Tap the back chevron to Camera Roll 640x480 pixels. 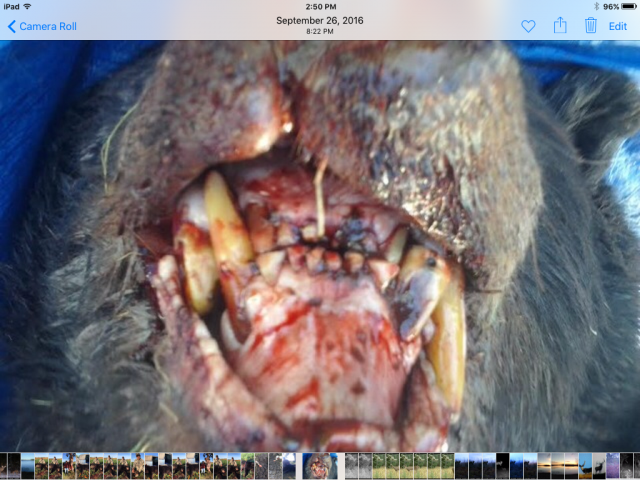[11, 26]
